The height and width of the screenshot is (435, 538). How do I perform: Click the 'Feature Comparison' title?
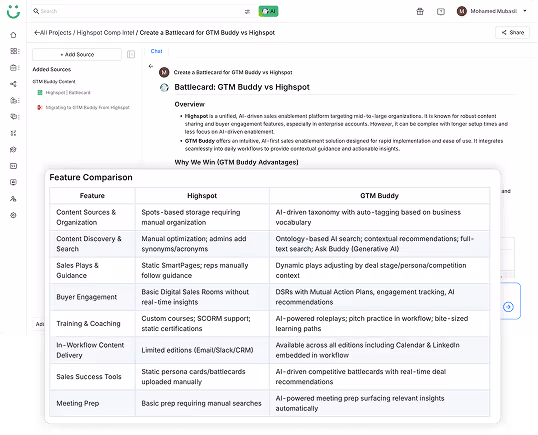pyautogui.click(x=91, y=177)
